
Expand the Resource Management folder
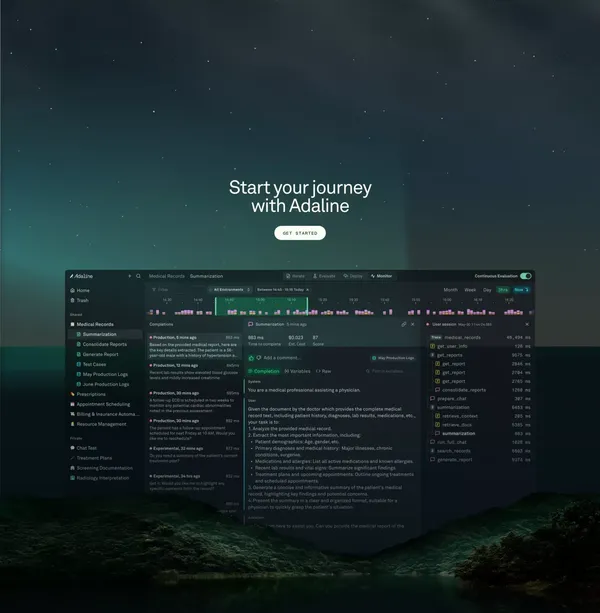point(98,424)
